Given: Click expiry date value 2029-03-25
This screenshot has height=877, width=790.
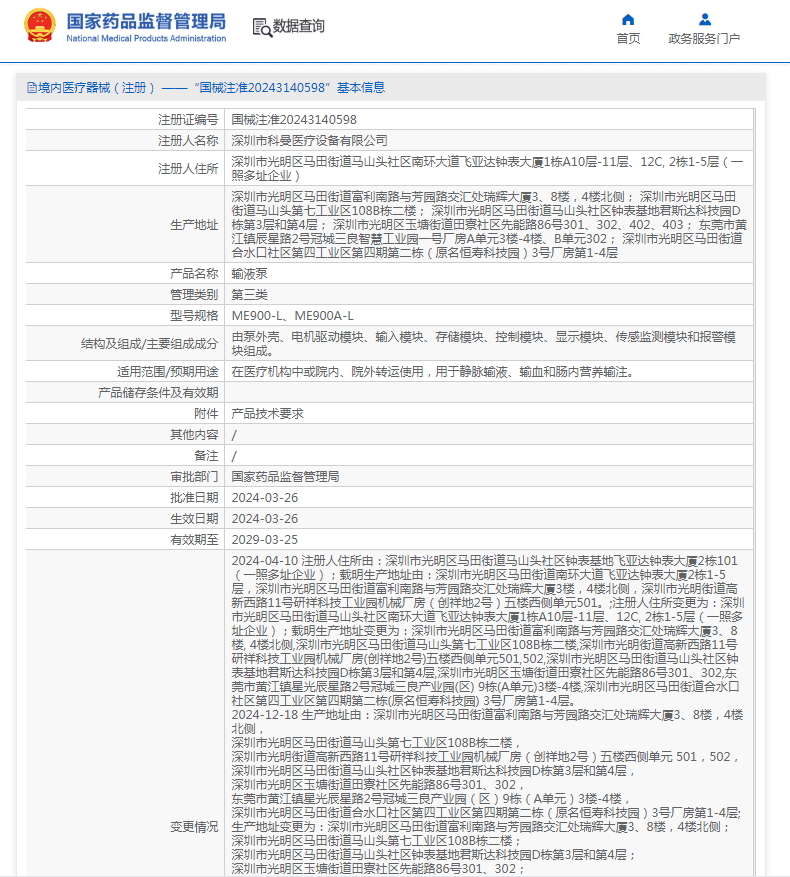Looking at the screenshot, I should (x=265, y=540).
